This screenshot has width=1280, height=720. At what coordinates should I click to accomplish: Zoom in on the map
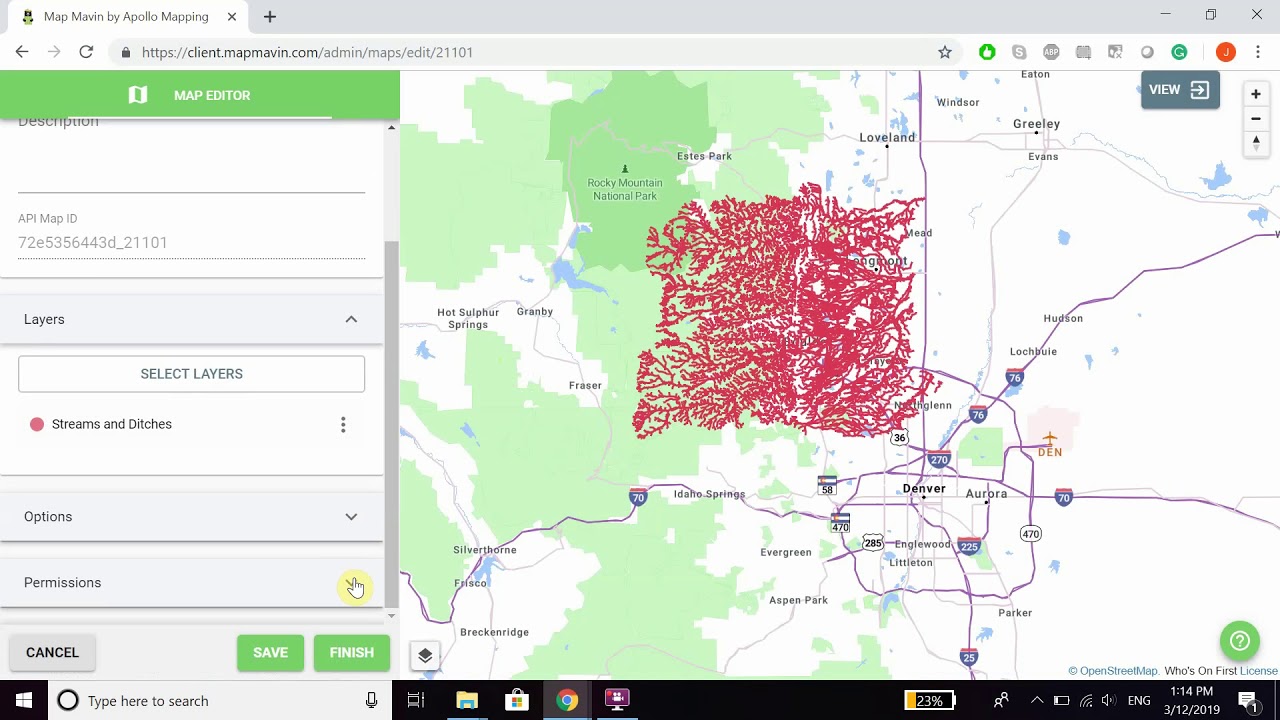tap(1256, 94)
